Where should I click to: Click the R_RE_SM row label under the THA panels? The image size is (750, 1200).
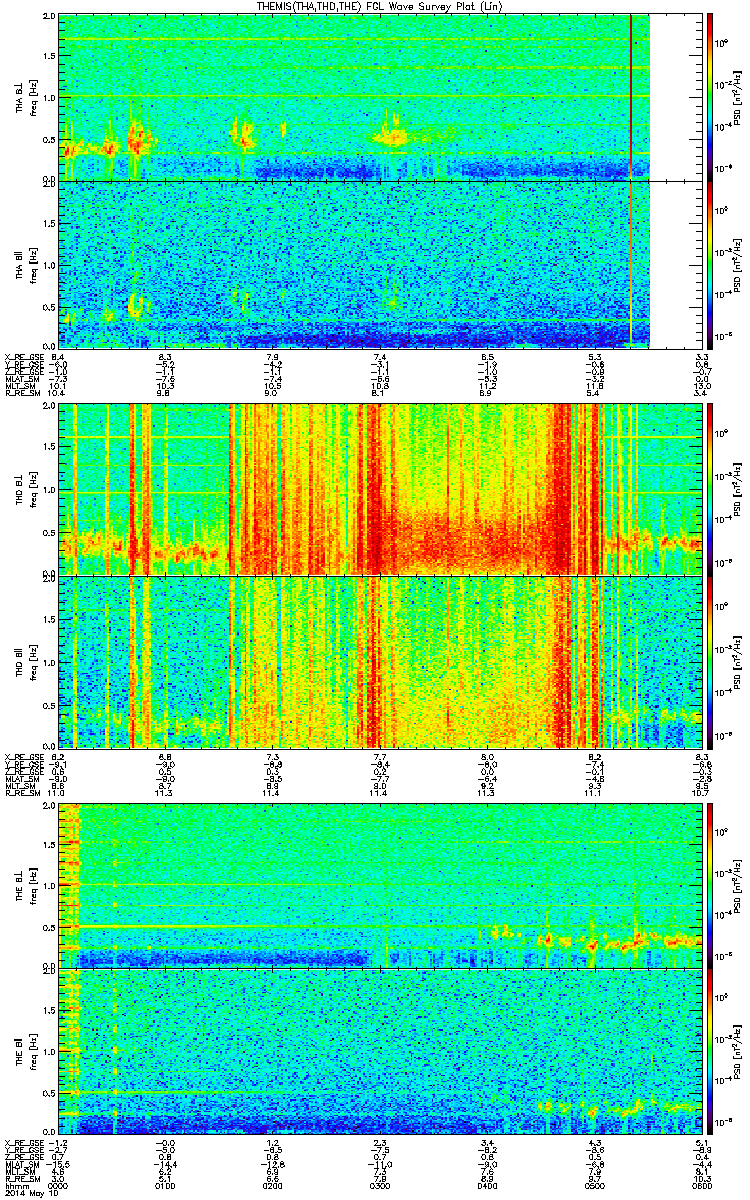pyautogui.click(x=21, y=394)
